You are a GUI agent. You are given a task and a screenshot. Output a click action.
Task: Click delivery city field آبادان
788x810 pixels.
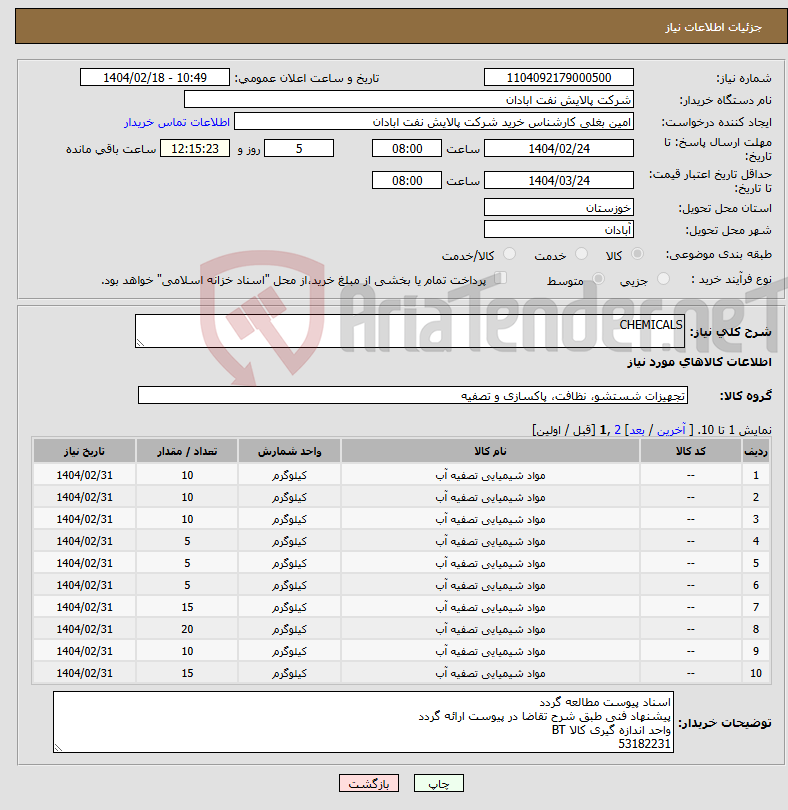(x=559, y=229)
